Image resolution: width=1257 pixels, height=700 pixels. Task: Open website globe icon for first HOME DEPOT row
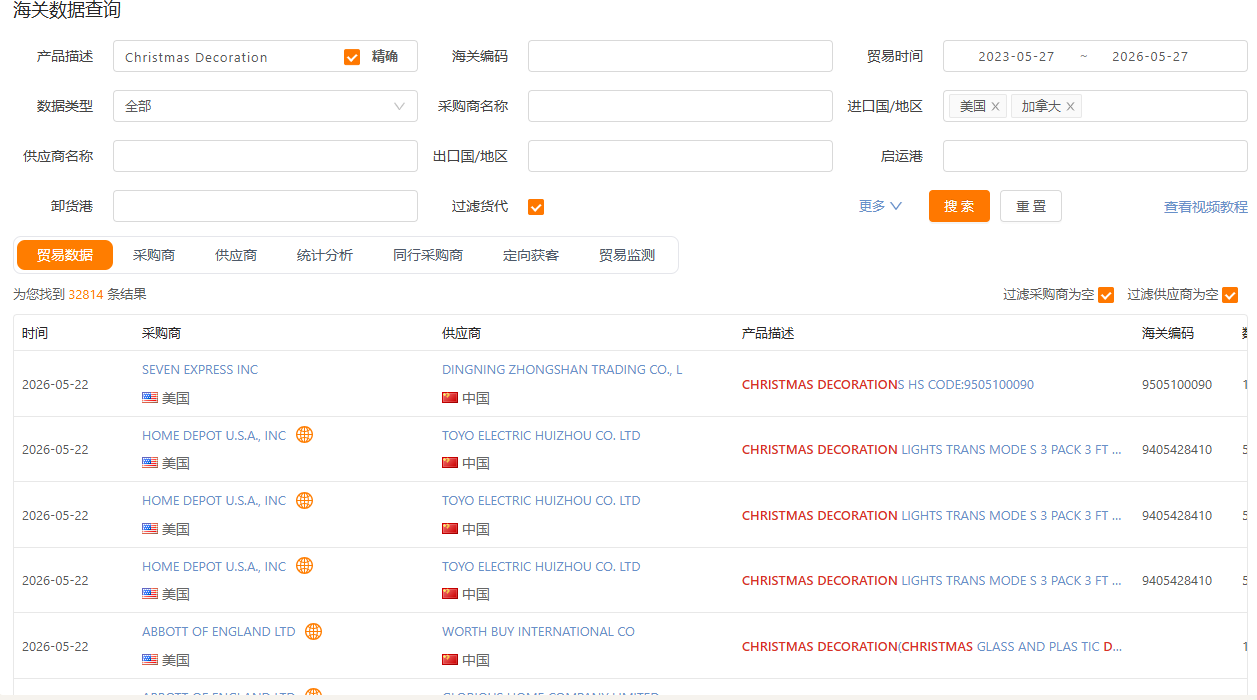pos(305,435)
